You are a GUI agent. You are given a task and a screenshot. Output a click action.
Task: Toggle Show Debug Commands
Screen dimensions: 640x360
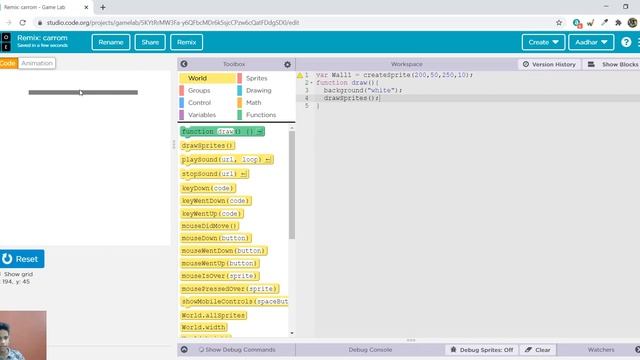pos(237,350)
